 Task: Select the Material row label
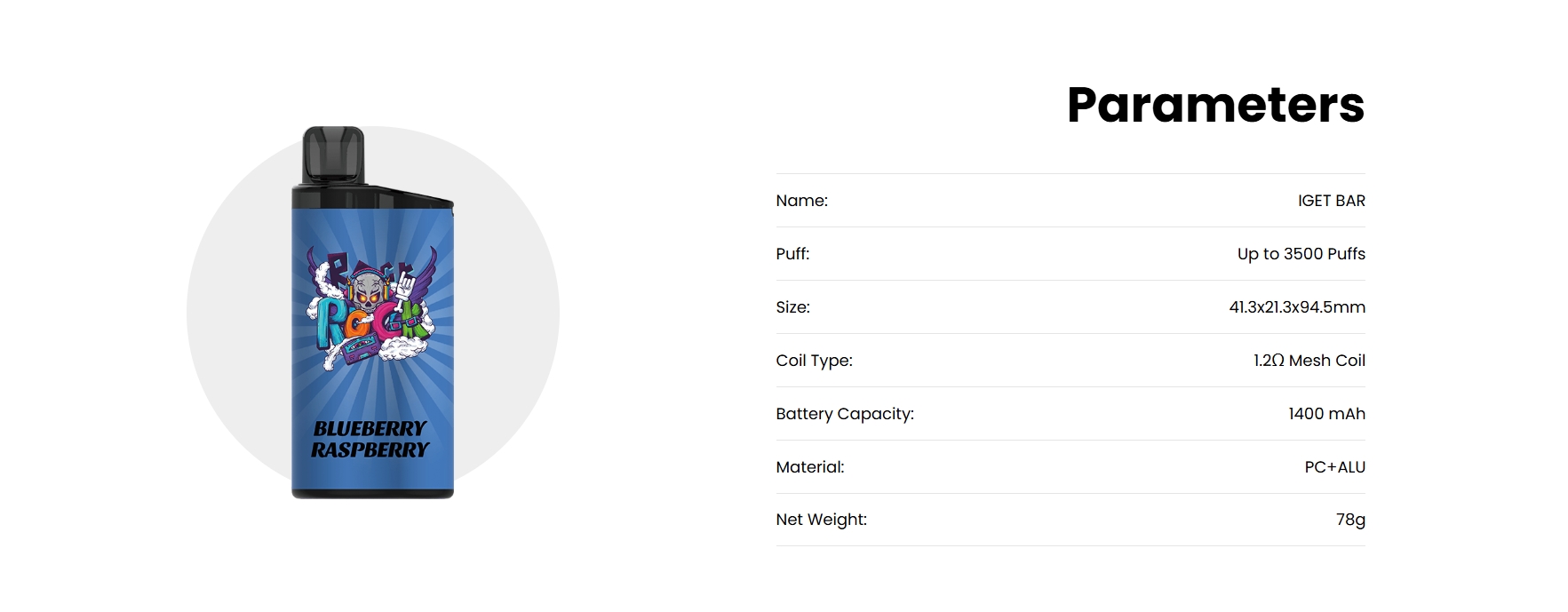pos(810,467)
